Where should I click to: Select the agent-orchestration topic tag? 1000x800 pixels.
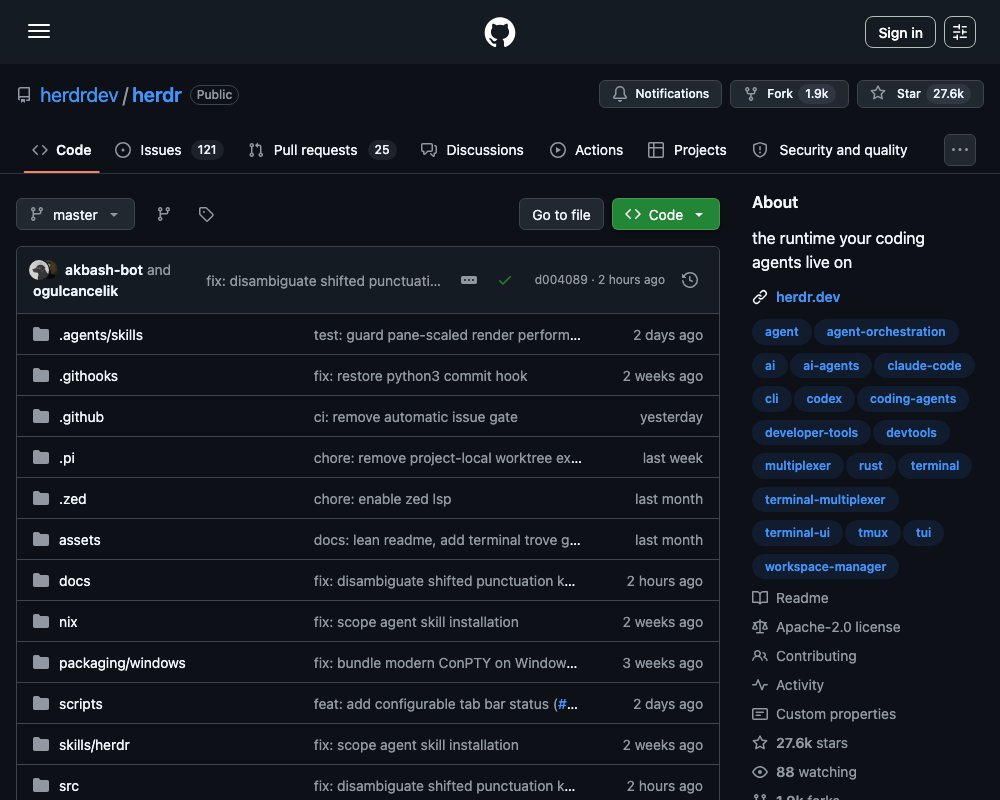[885, 332]
